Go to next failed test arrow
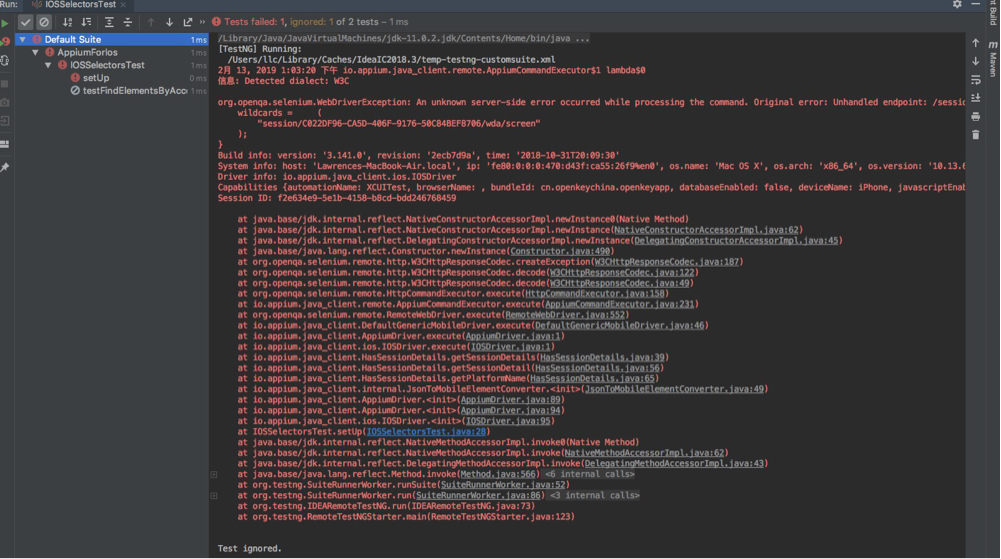 pos(169,22)
